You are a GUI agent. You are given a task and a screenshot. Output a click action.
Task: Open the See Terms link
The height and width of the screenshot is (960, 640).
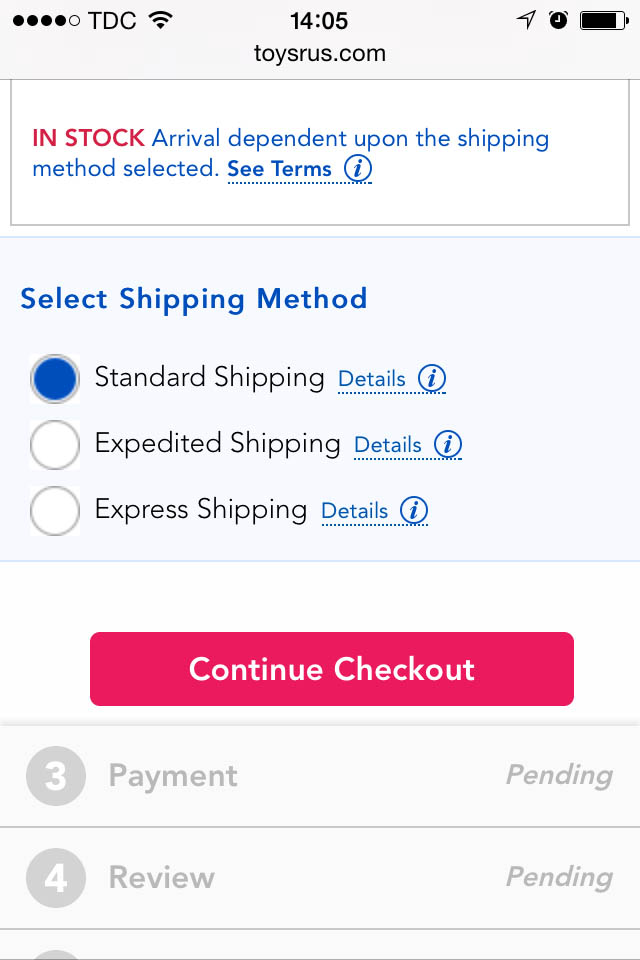click(279, 169)
